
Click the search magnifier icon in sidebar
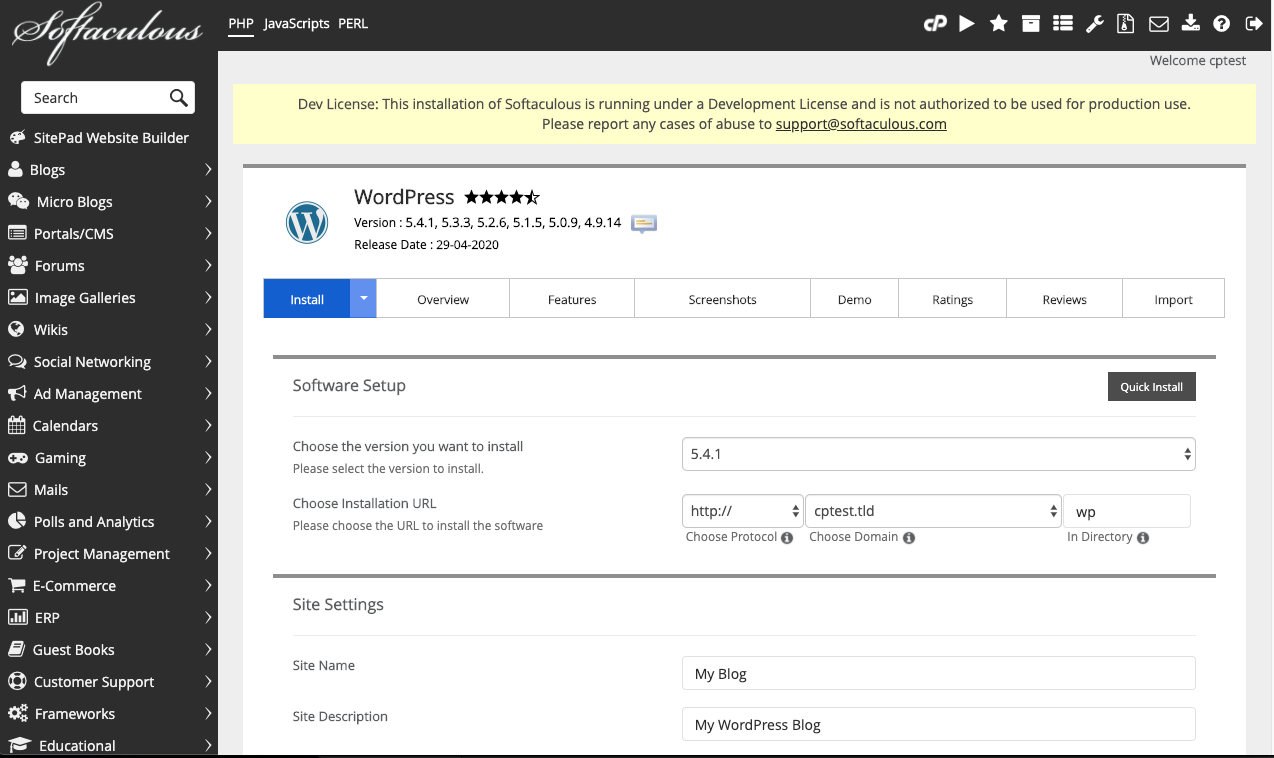click(x=178, y=98)
